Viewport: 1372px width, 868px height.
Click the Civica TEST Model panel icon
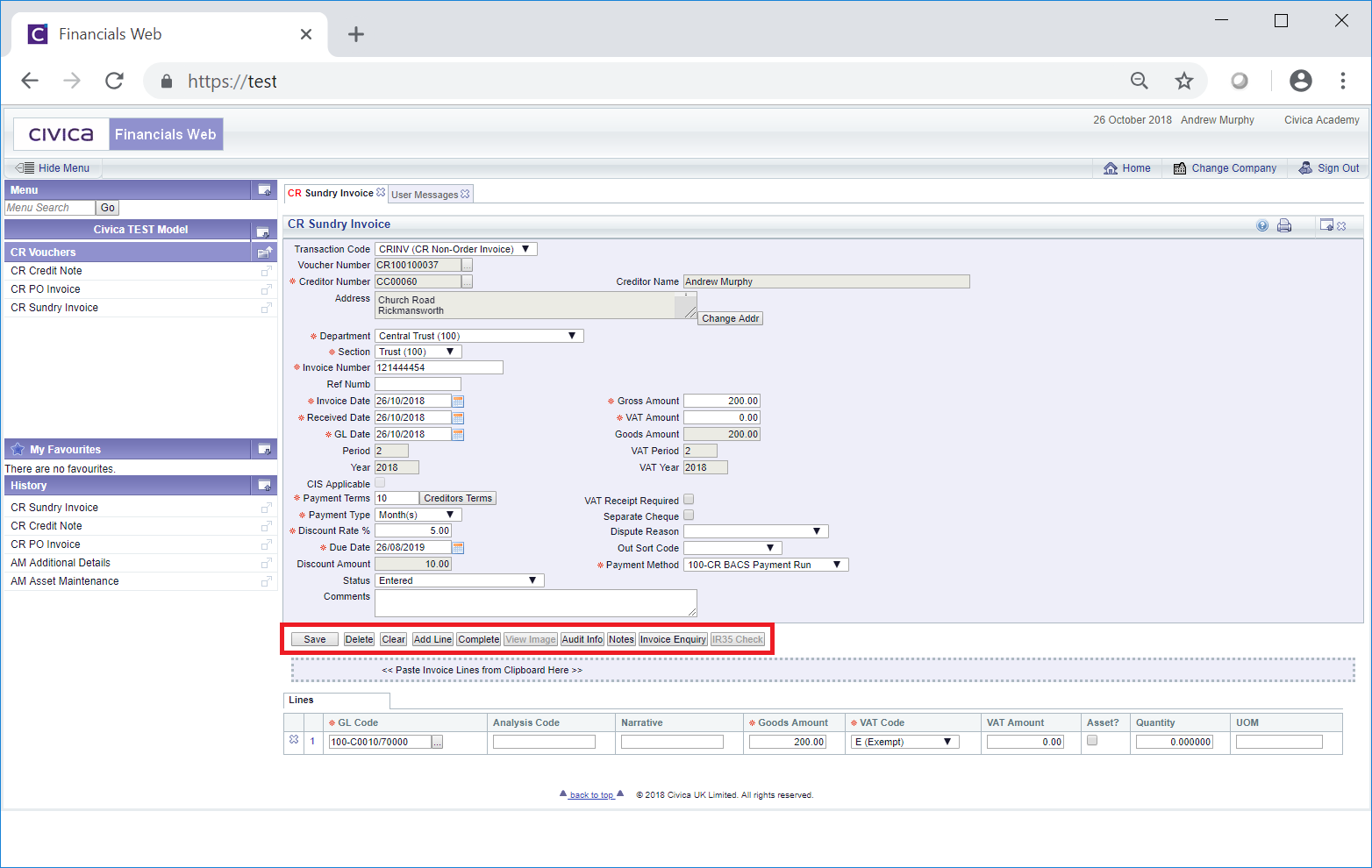(x=262, y=232)
